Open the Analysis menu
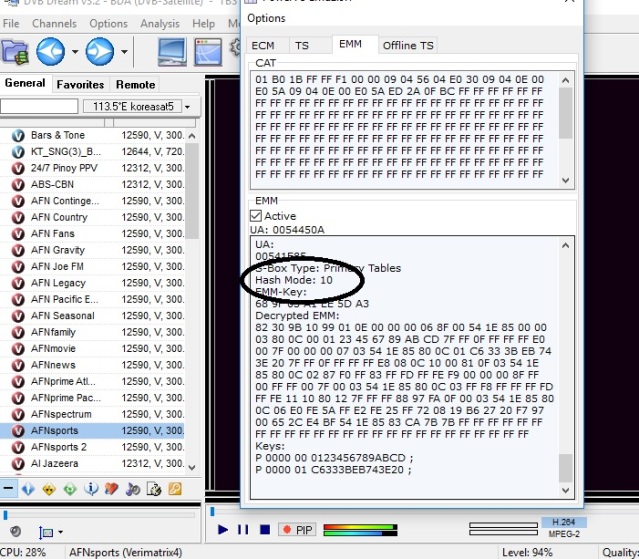Image resolution: width=639 pixels, height=559 pixels. pyautogui.click(x=160, y=24)
